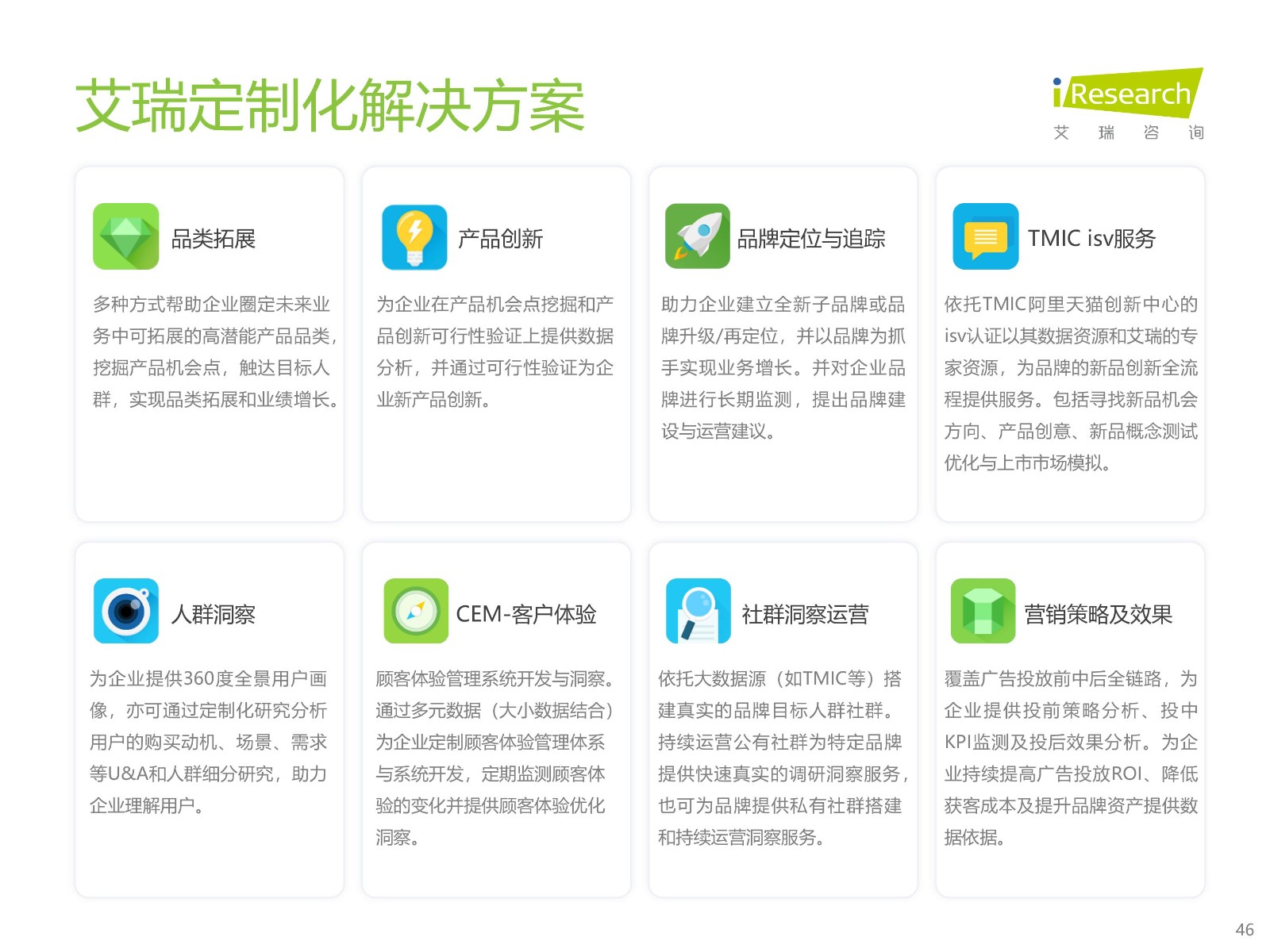Viewport: 1270px width, 952px height.
Task: Click the green cube icon for 营销策略及效果
Action: click(983, 611)
